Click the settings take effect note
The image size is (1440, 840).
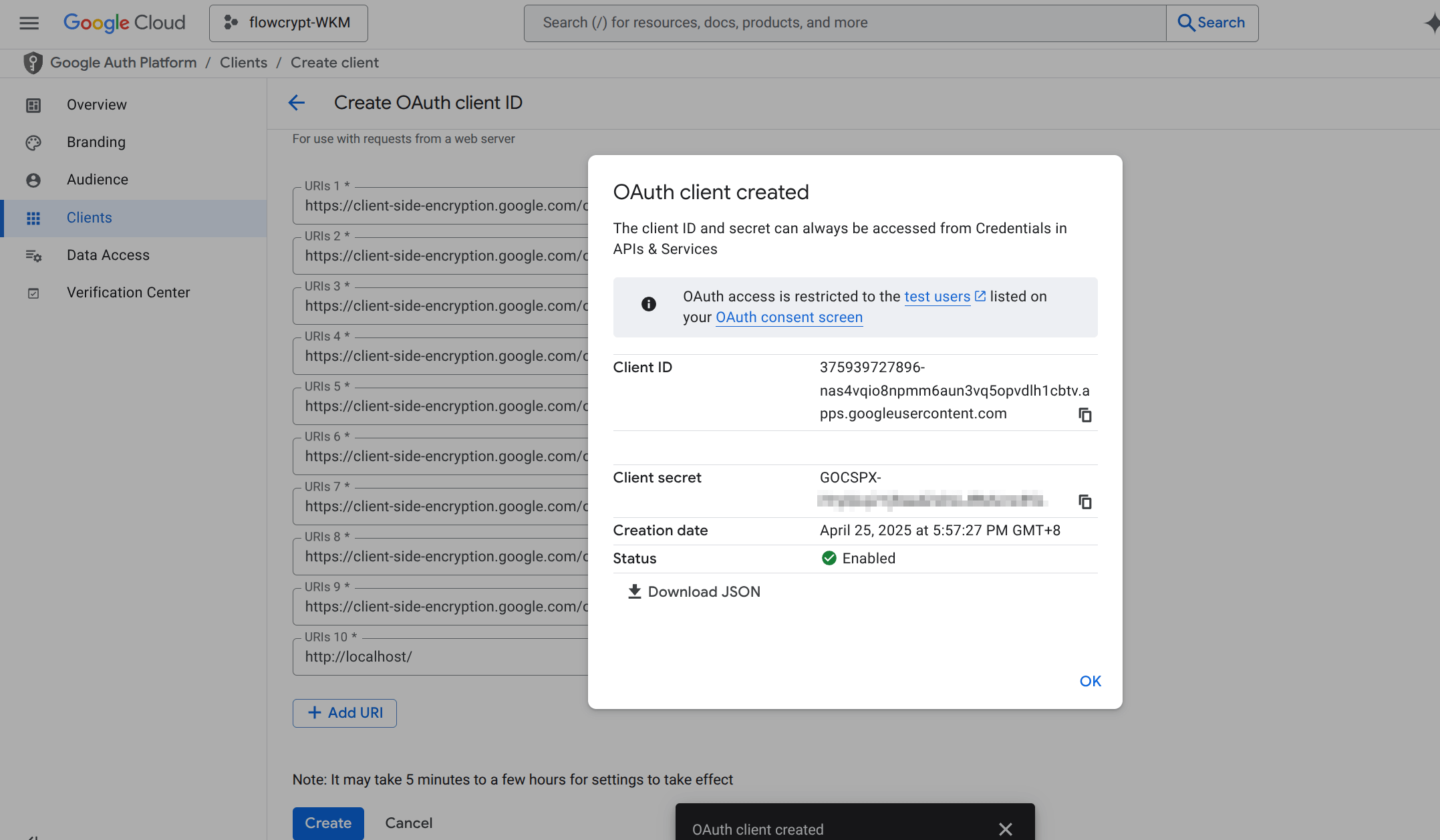coord(513,780)
